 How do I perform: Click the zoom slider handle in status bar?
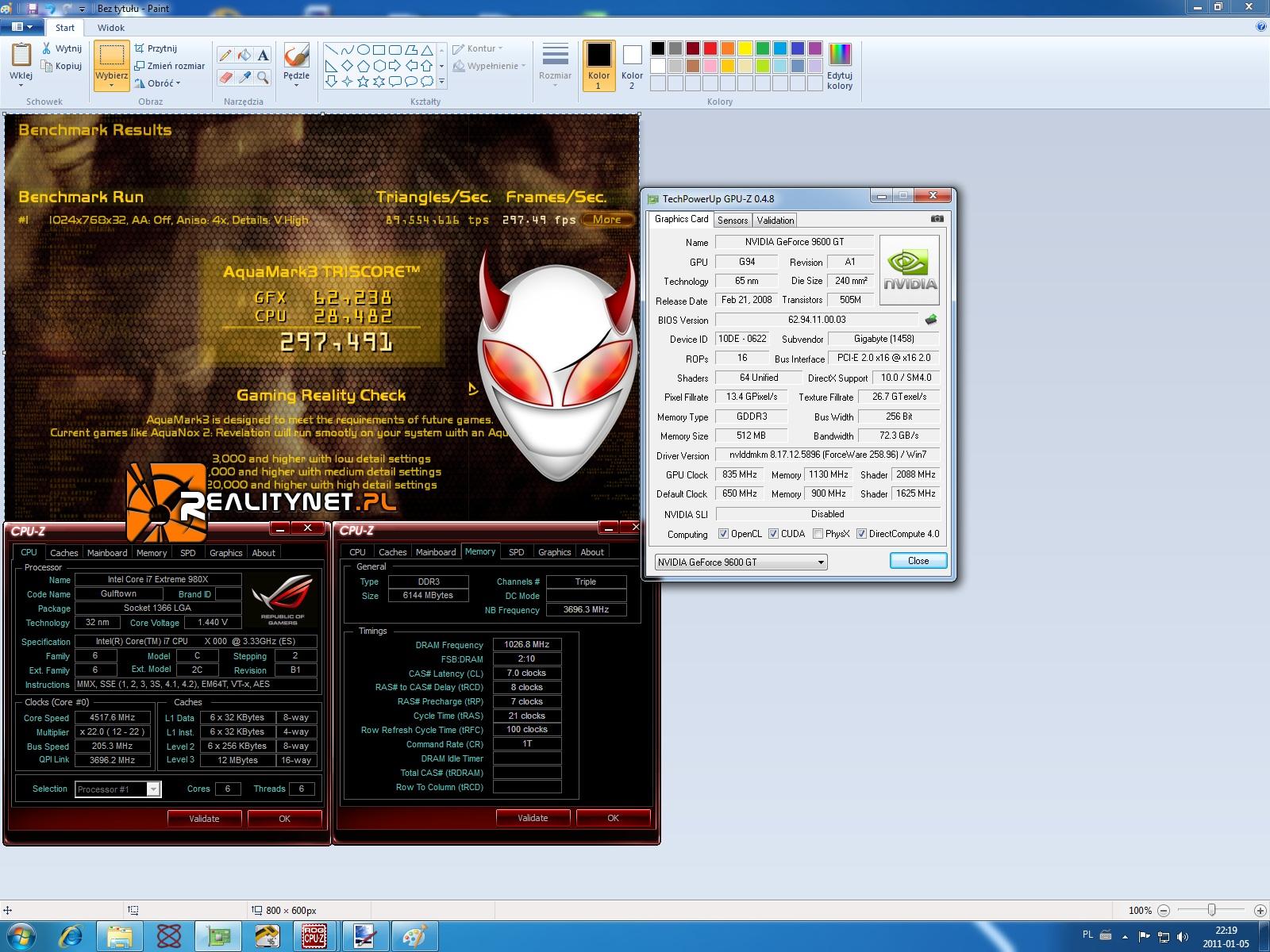[1211, 910]
